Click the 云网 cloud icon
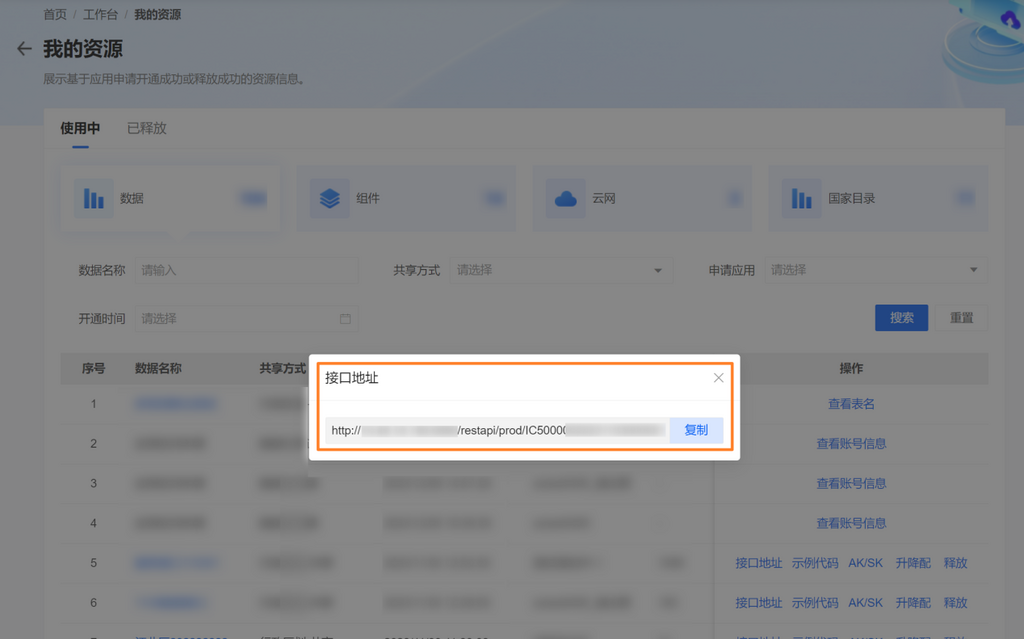 (x=566, y=198)
